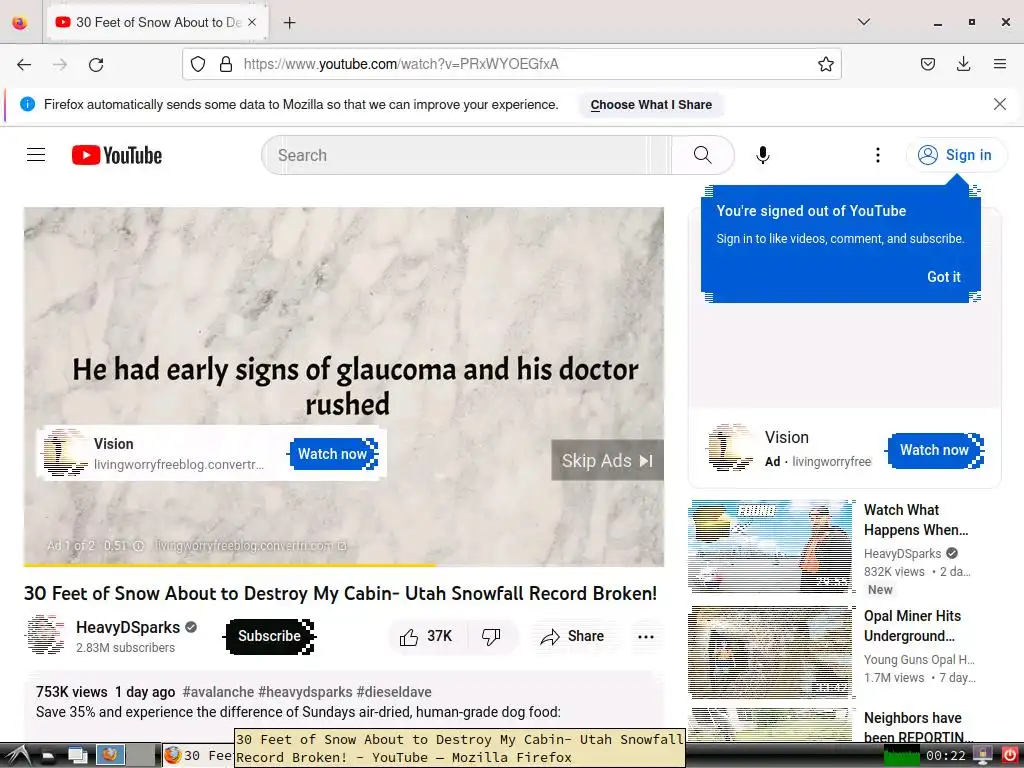The image size is (1024, 768).
Task: Open Opal Miner Hits Underground thumbnail
Action: pos(771,652)
